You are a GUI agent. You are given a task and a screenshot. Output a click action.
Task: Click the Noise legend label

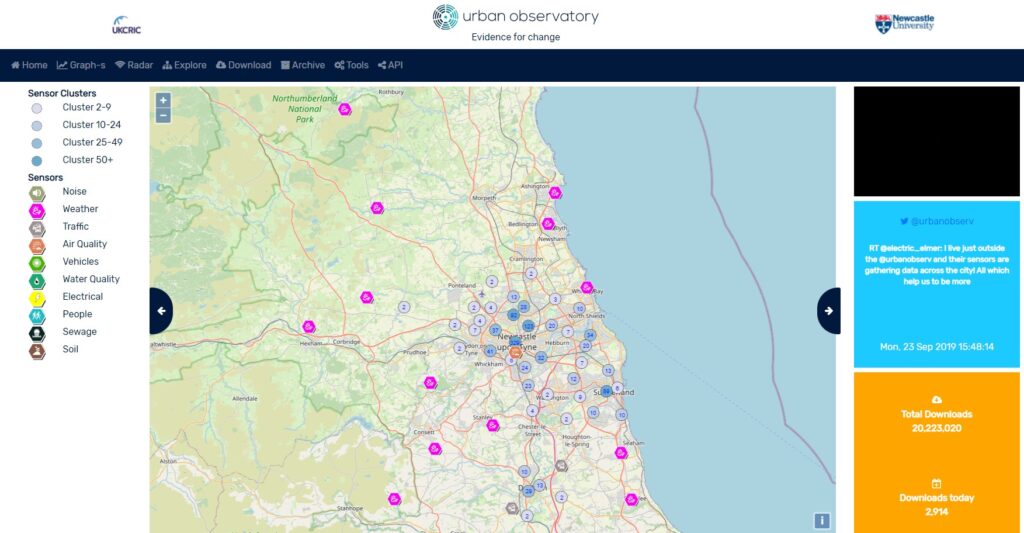coord(74,191)
